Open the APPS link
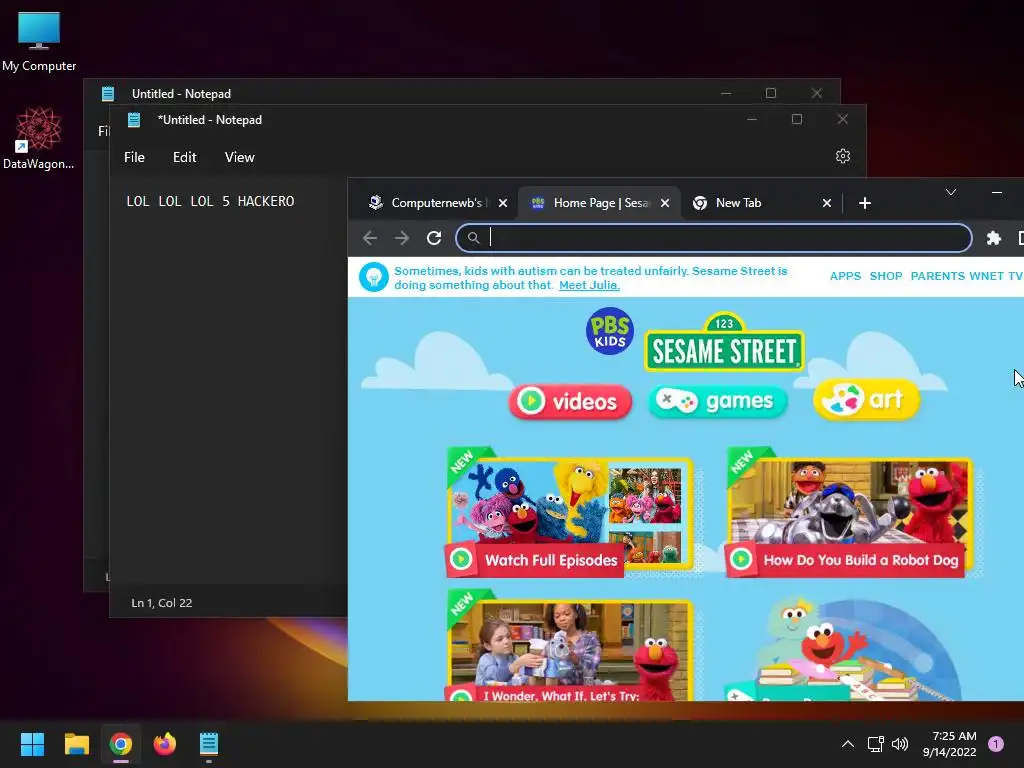The width and height of the screenshot is (1024, 768). click(845, 276)
